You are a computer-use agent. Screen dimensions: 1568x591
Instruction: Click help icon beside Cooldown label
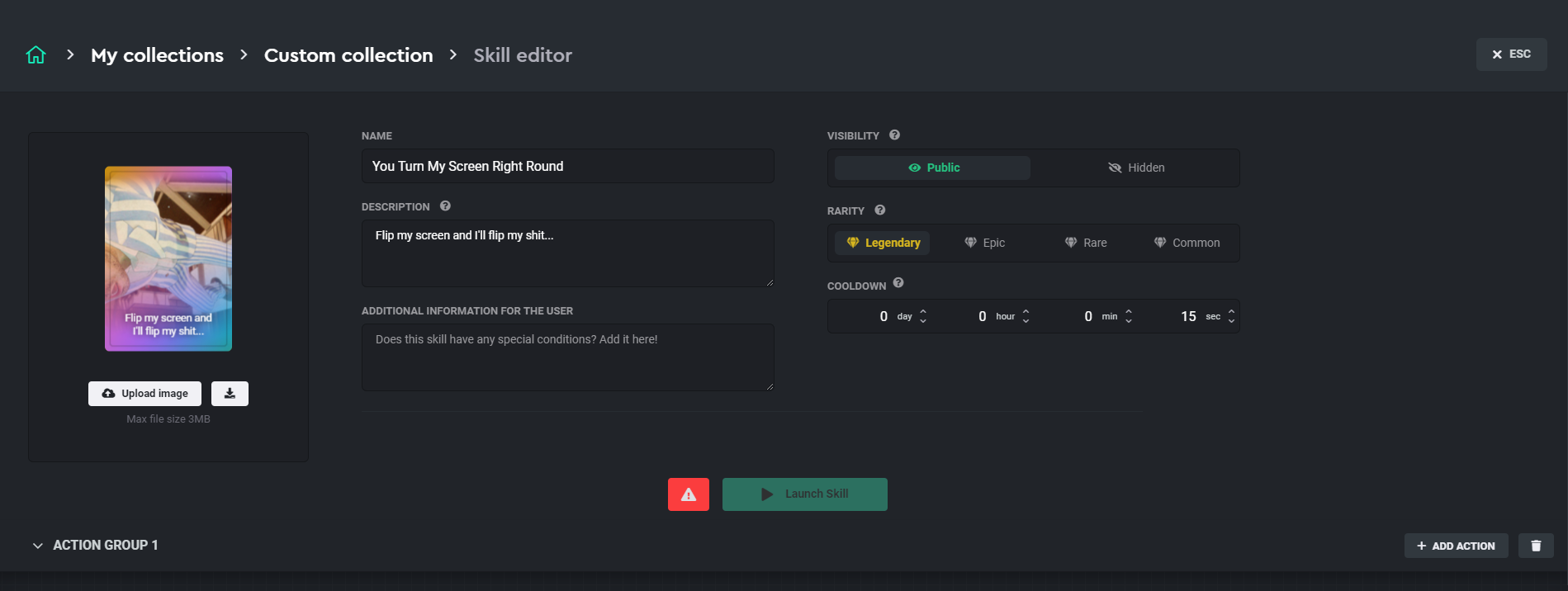(x=898, y=283)
